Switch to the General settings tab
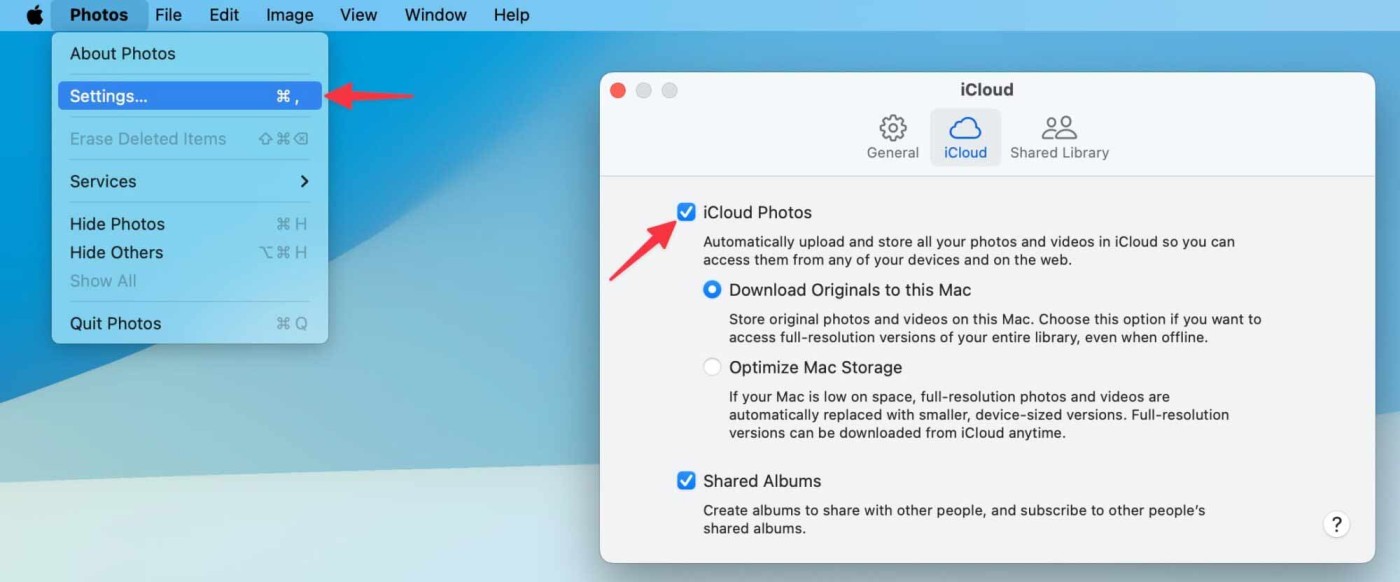1400x582 pixels. pos(892,137)
